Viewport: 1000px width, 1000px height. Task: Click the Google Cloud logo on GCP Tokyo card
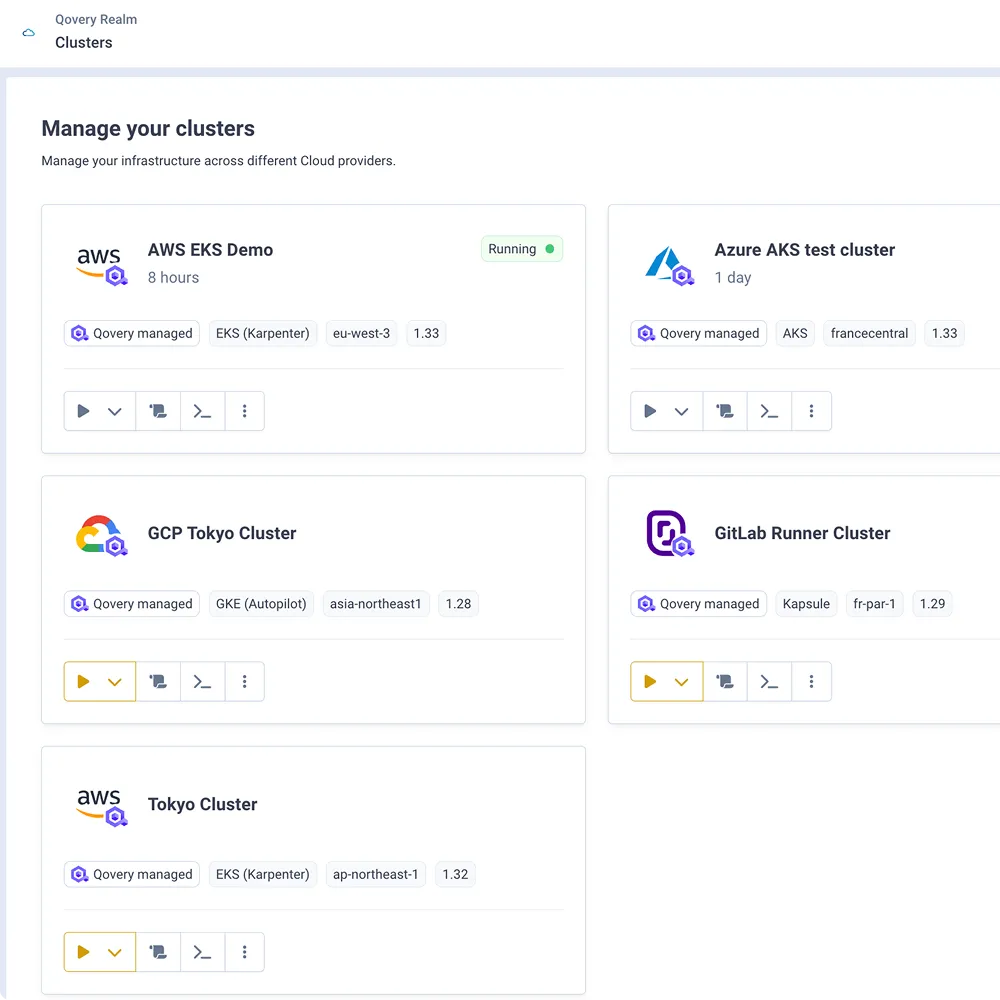coord(100,535)
